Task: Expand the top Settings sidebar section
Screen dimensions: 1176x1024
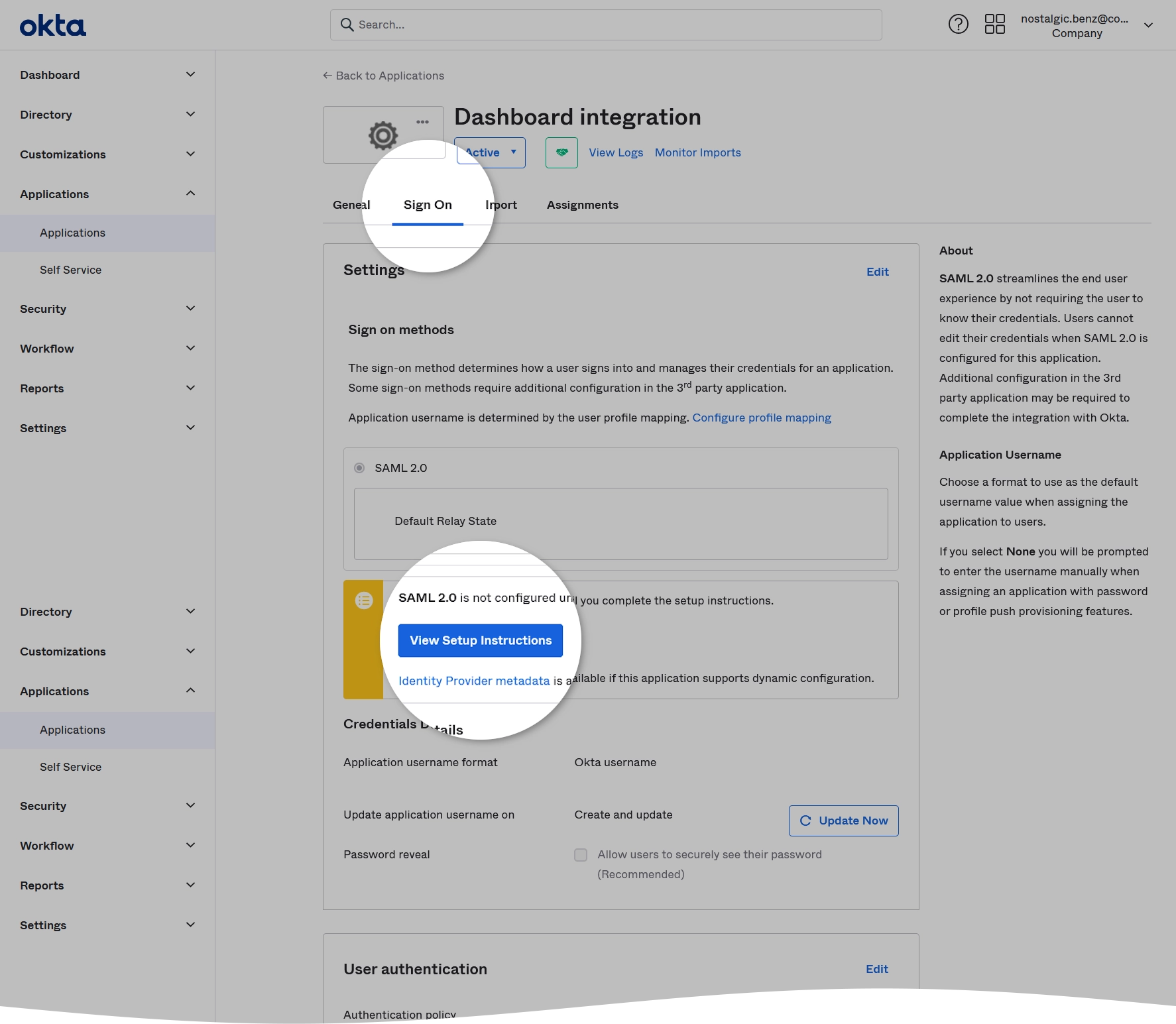Action: [107, 428]
